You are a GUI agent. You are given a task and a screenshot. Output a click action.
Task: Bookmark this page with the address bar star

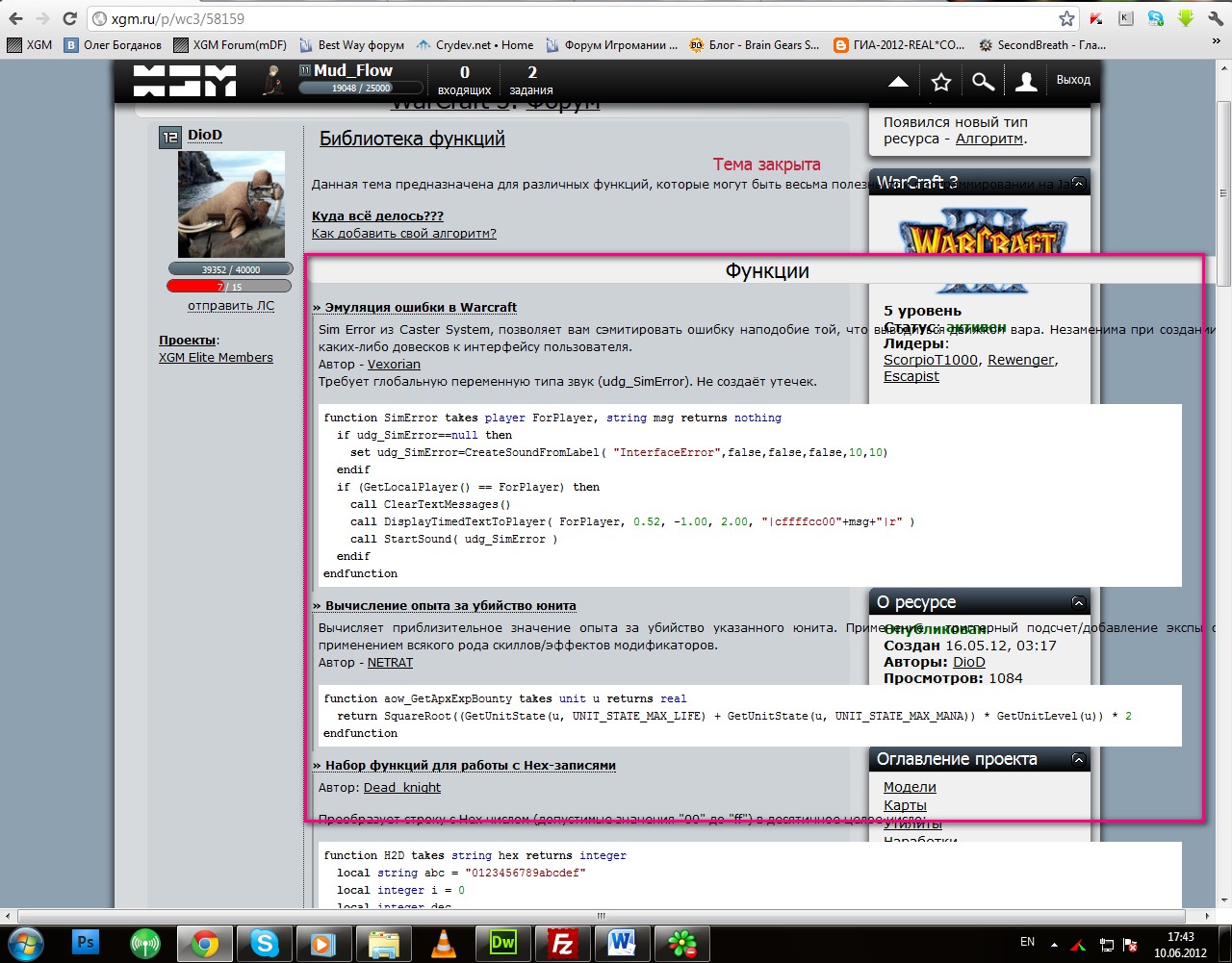(x=1066, y=18)
